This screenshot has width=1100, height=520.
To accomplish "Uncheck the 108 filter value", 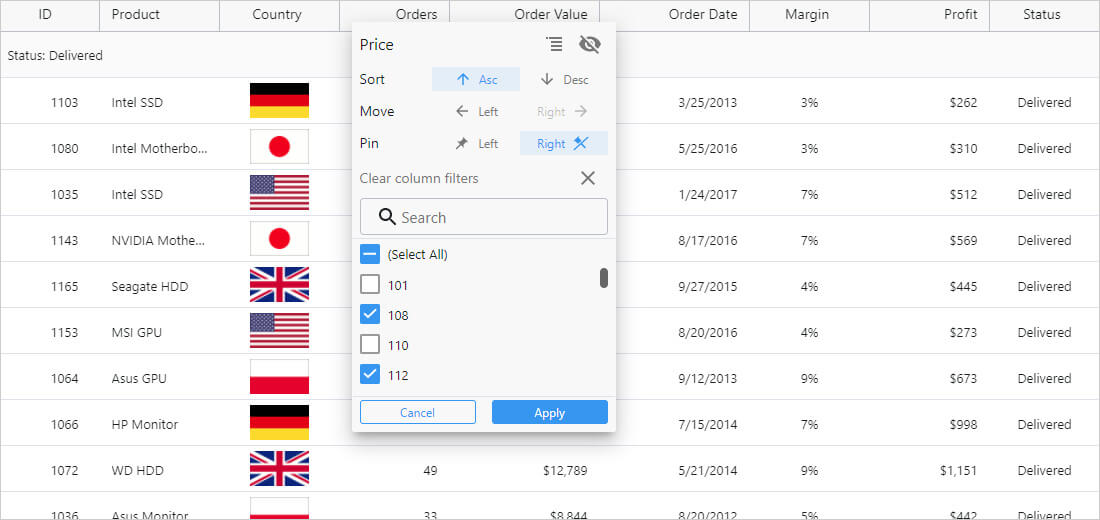I will [370, 315].
